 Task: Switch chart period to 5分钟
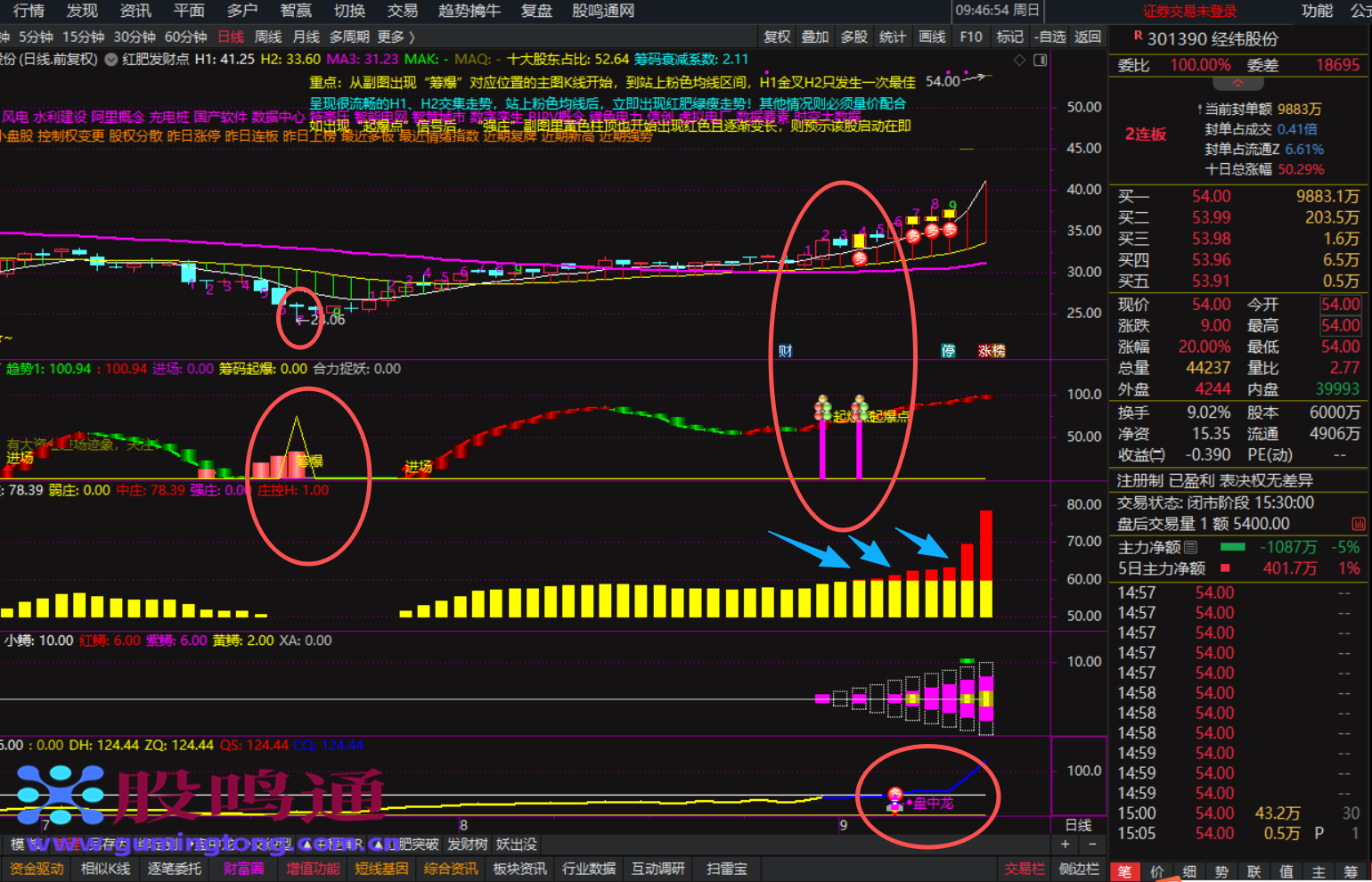[x=36, y=37]
